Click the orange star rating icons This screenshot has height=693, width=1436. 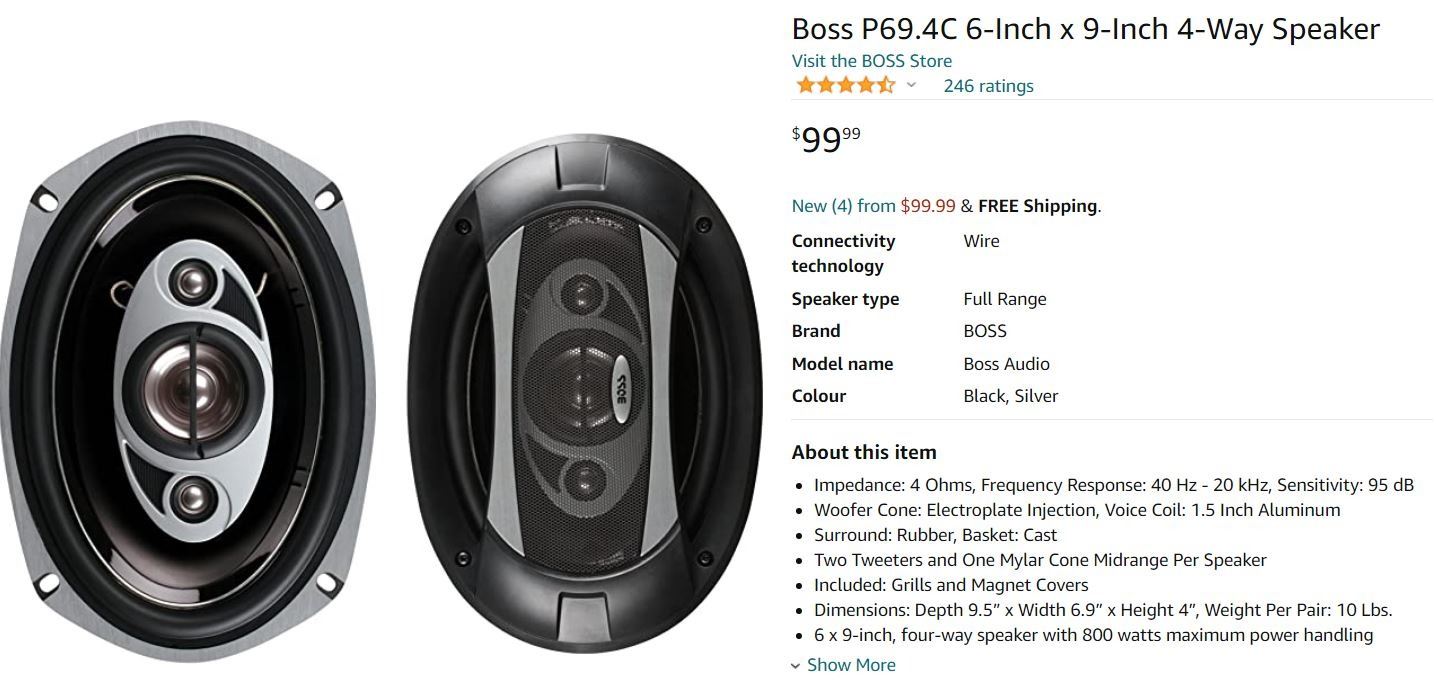(x=845, y=85)
